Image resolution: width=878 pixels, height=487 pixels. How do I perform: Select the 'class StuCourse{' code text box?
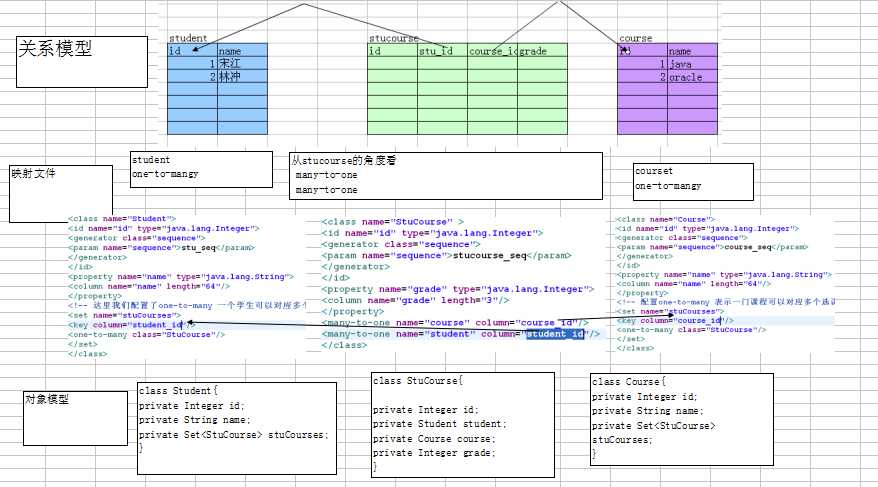point(463,425)
